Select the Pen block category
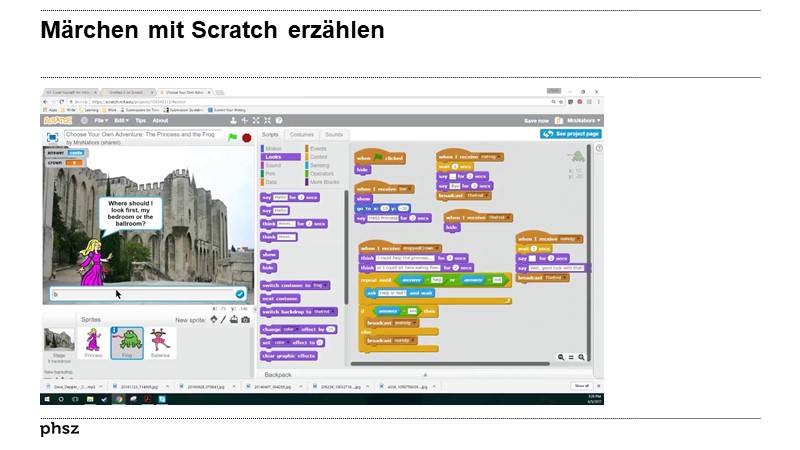 click(x=270, y=173)
